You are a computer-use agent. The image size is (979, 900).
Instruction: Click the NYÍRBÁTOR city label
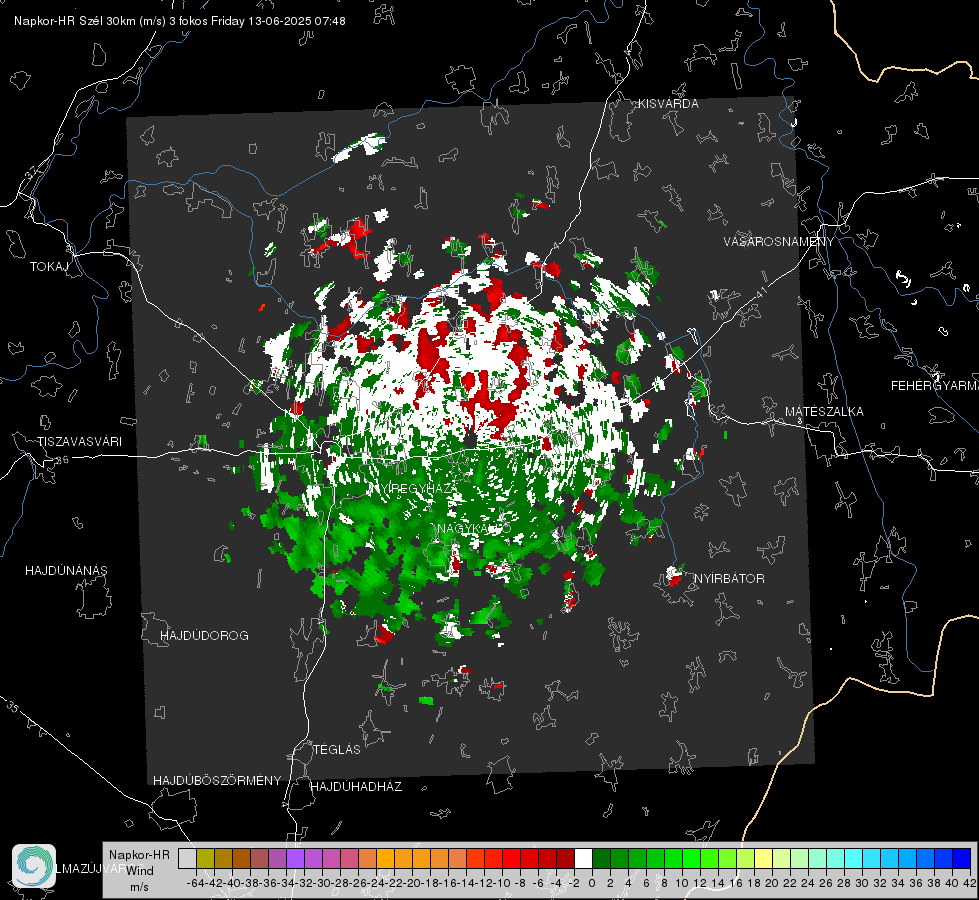(x=729, y=579)
